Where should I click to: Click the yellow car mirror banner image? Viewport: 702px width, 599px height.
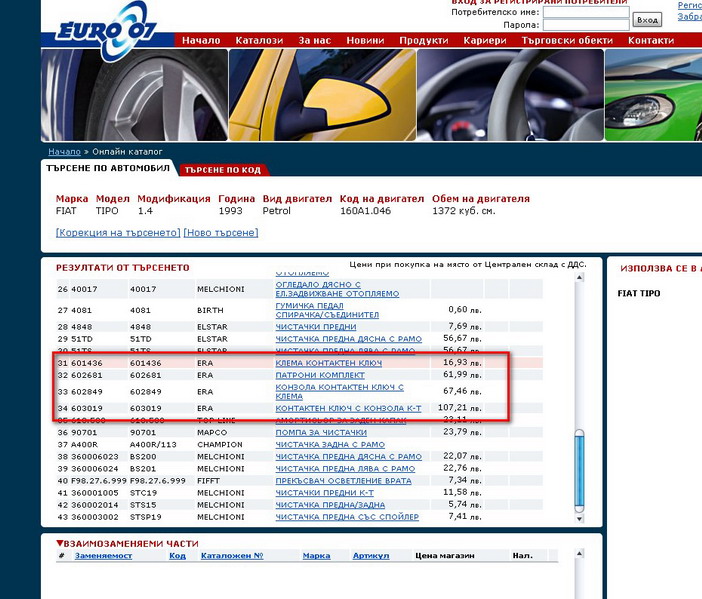point(321,94)
